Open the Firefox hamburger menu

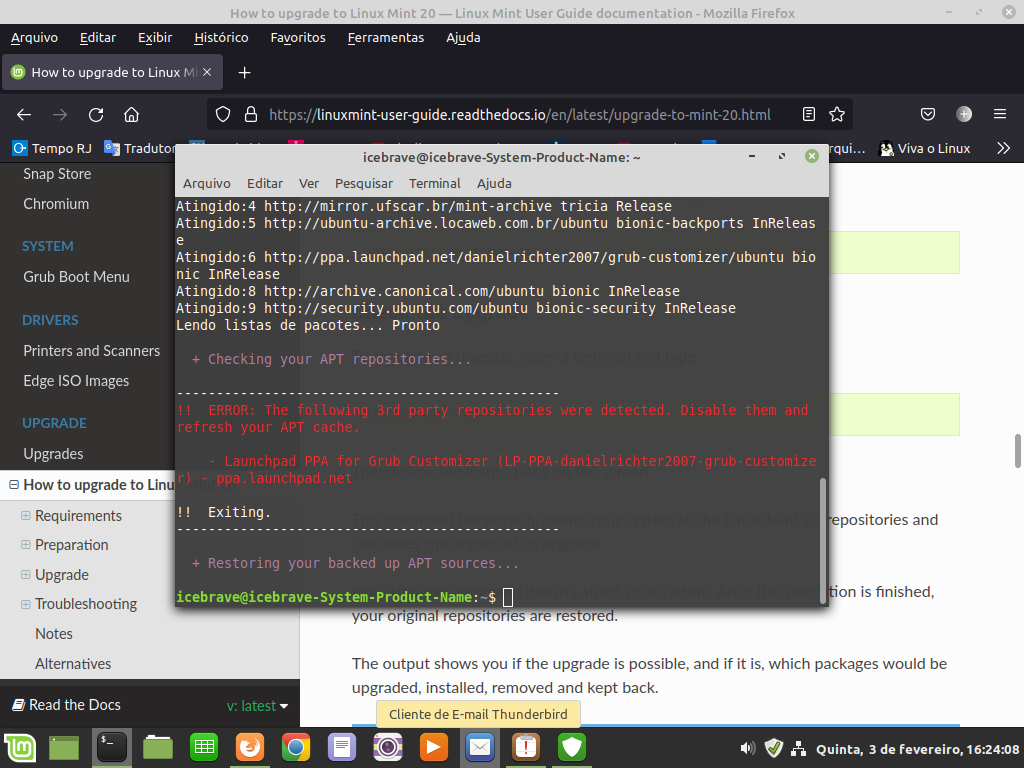coord(999,114)
